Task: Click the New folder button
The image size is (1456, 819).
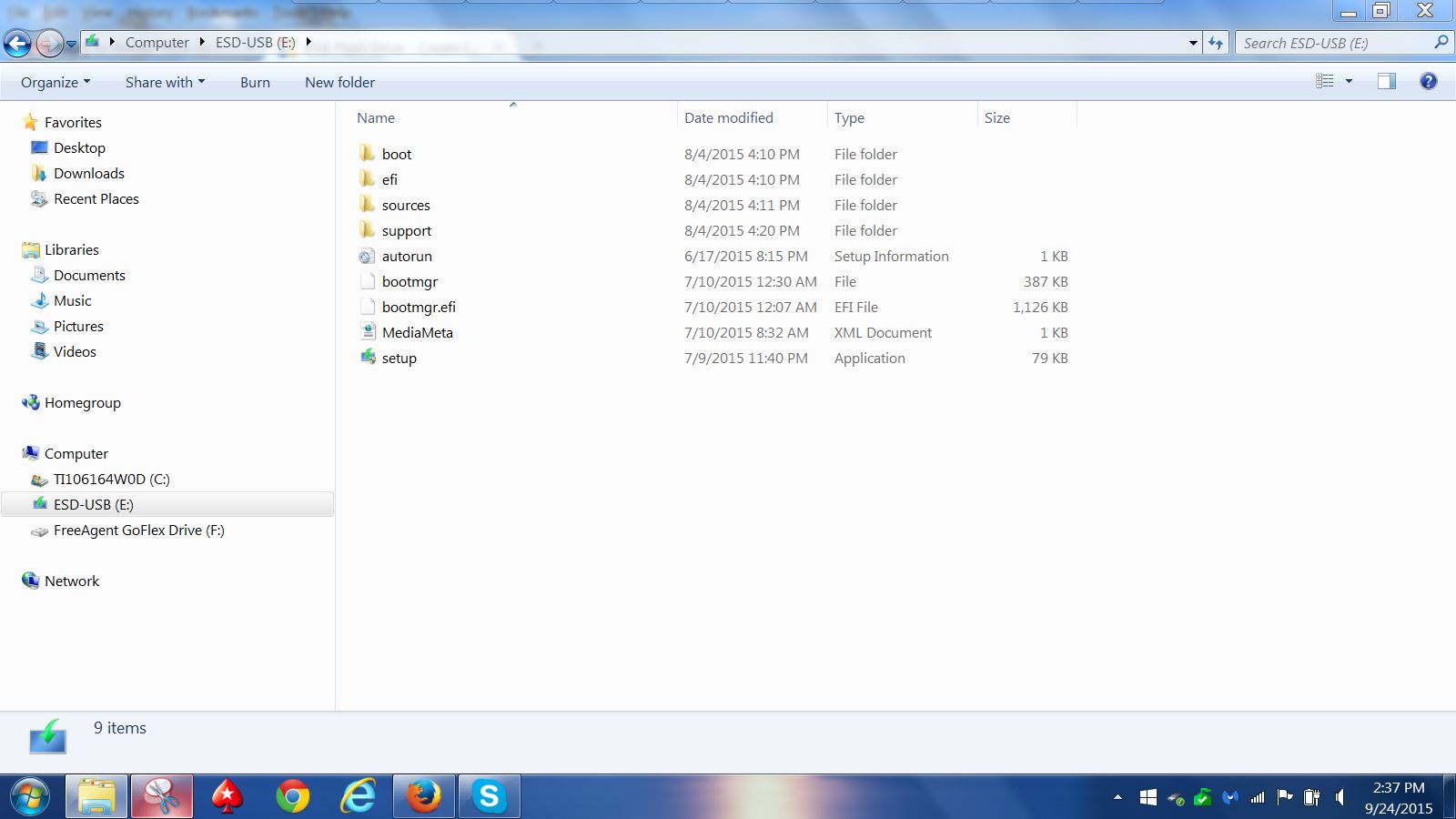Action: point(339,82)
